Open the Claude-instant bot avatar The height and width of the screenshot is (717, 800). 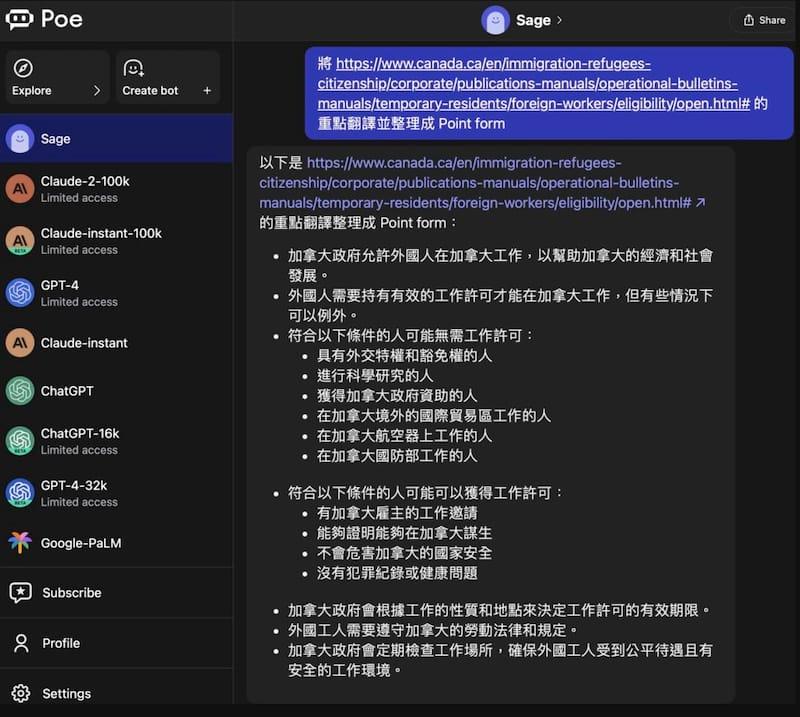(20, 342)
